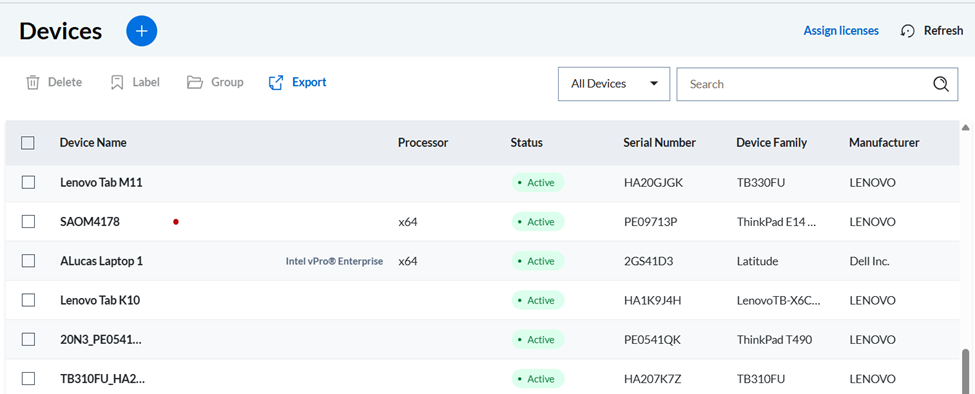Click the Export arrow icon
Image resolution: width=975 pixels, height=394 pixels.
coord(276,83)
